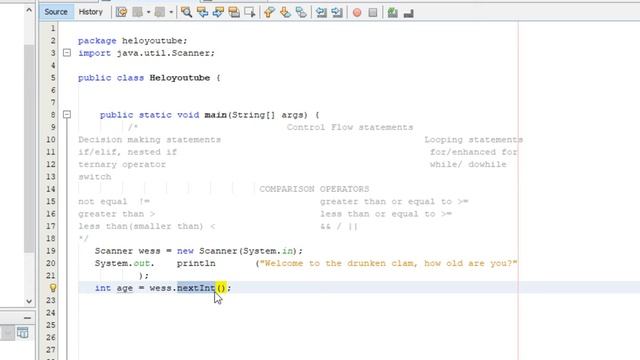
Task: Click line number 1 in the gutter
Action: tap(53, 28)
